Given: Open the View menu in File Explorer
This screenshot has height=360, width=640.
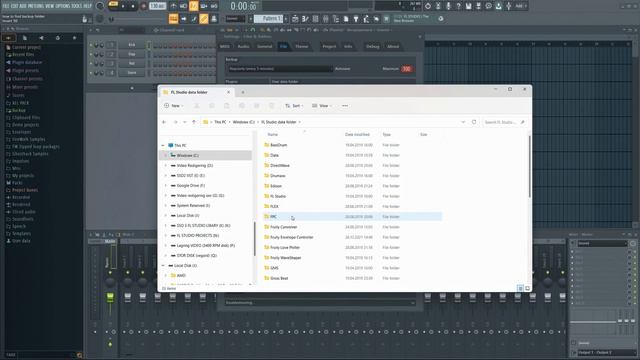Looking at the screenshot, I should click(x=322, y=106).
